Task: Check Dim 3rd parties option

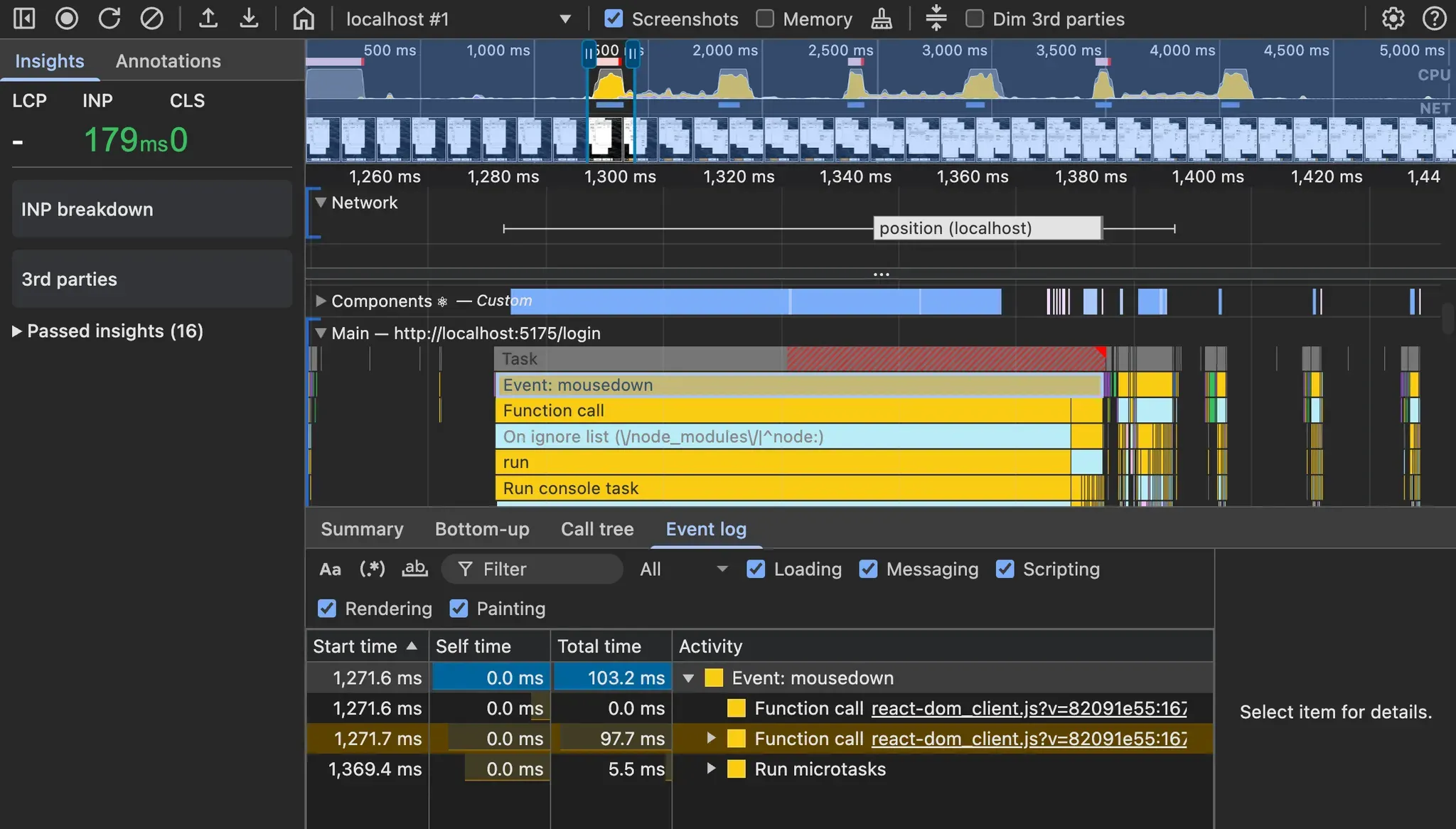Action: click(x=975, y=18)
